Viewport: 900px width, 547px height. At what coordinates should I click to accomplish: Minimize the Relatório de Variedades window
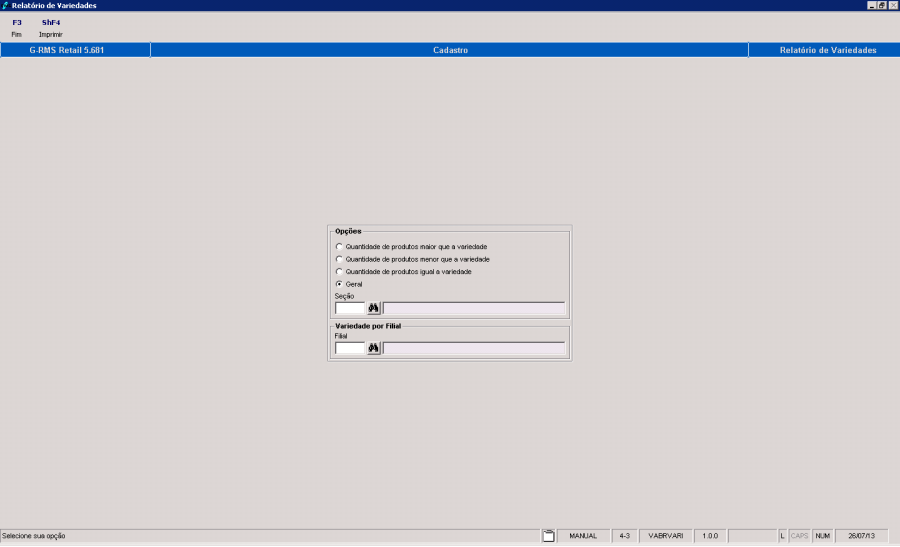pyautogui.click(x=872, y=5)
